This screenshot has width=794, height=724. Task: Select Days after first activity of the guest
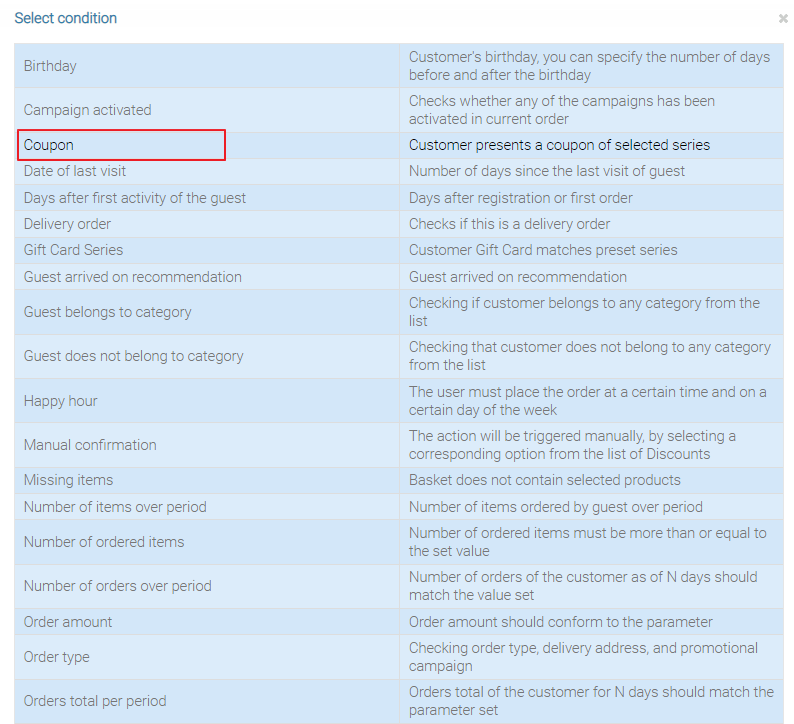135,198
